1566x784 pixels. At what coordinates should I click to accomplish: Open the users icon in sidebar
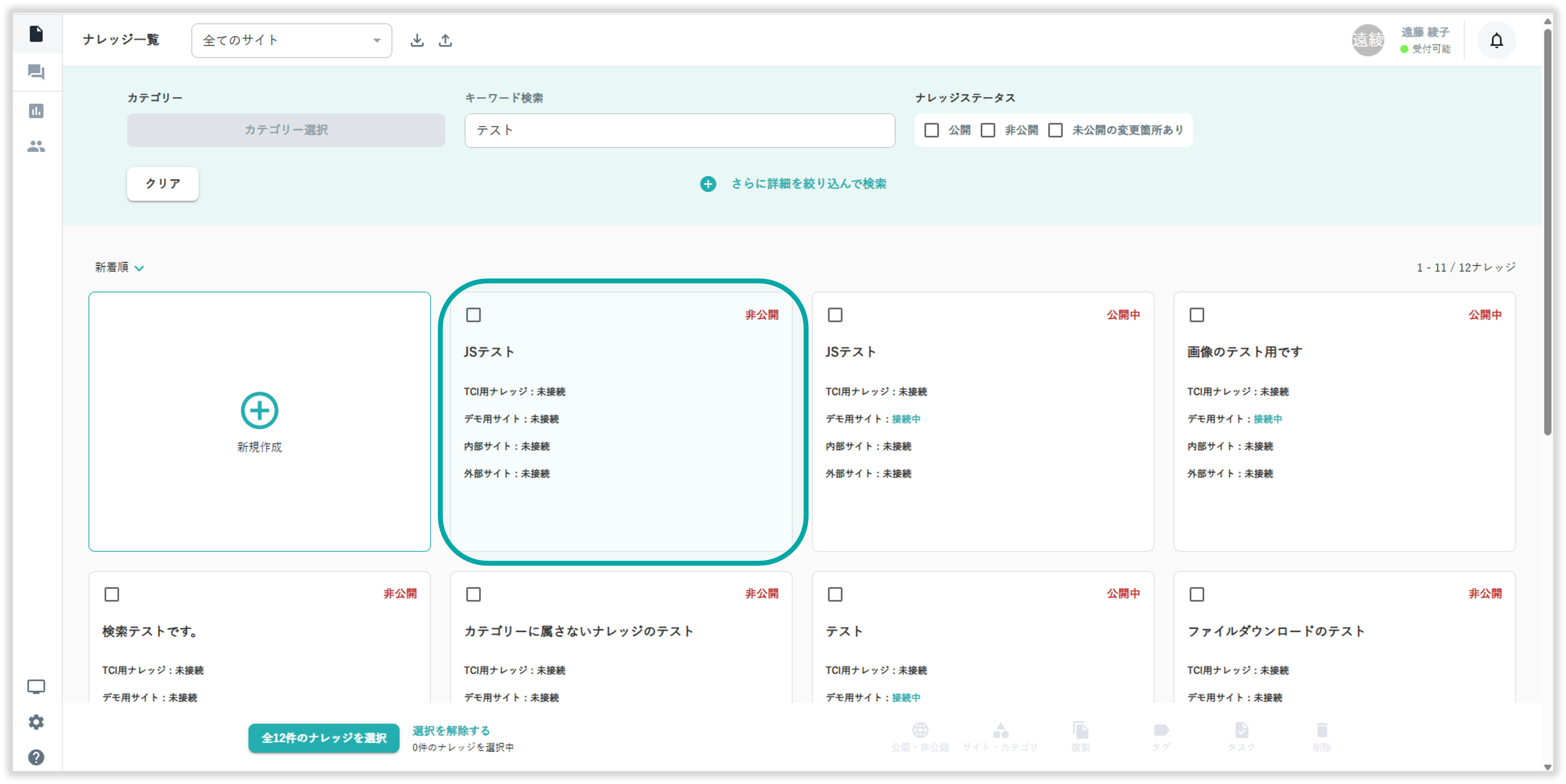[36, 147]
